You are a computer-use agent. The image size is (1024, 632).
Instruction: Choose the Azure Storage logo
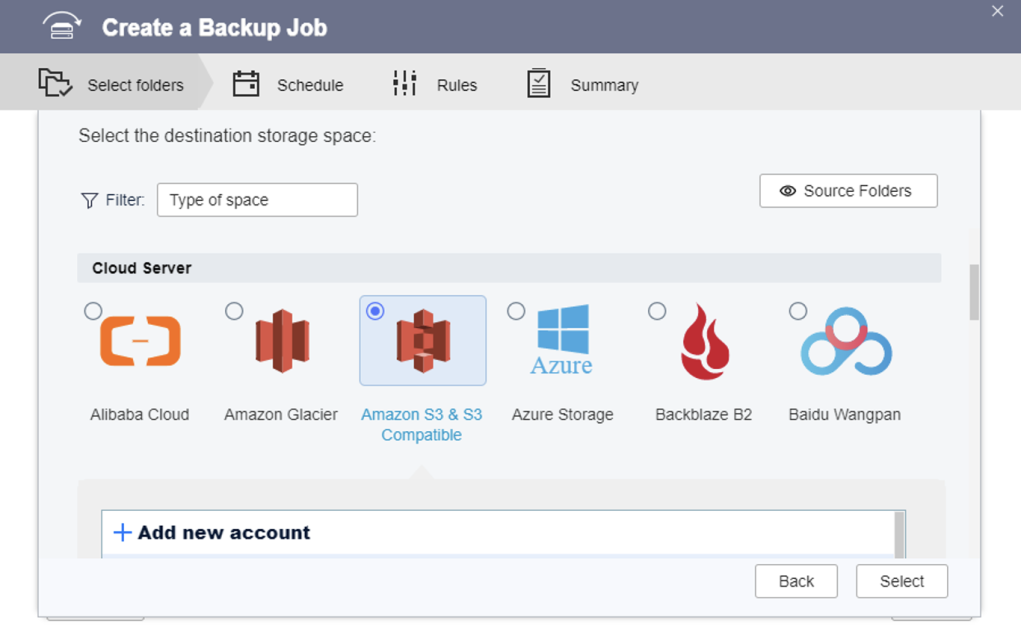(x=562, y=340)
